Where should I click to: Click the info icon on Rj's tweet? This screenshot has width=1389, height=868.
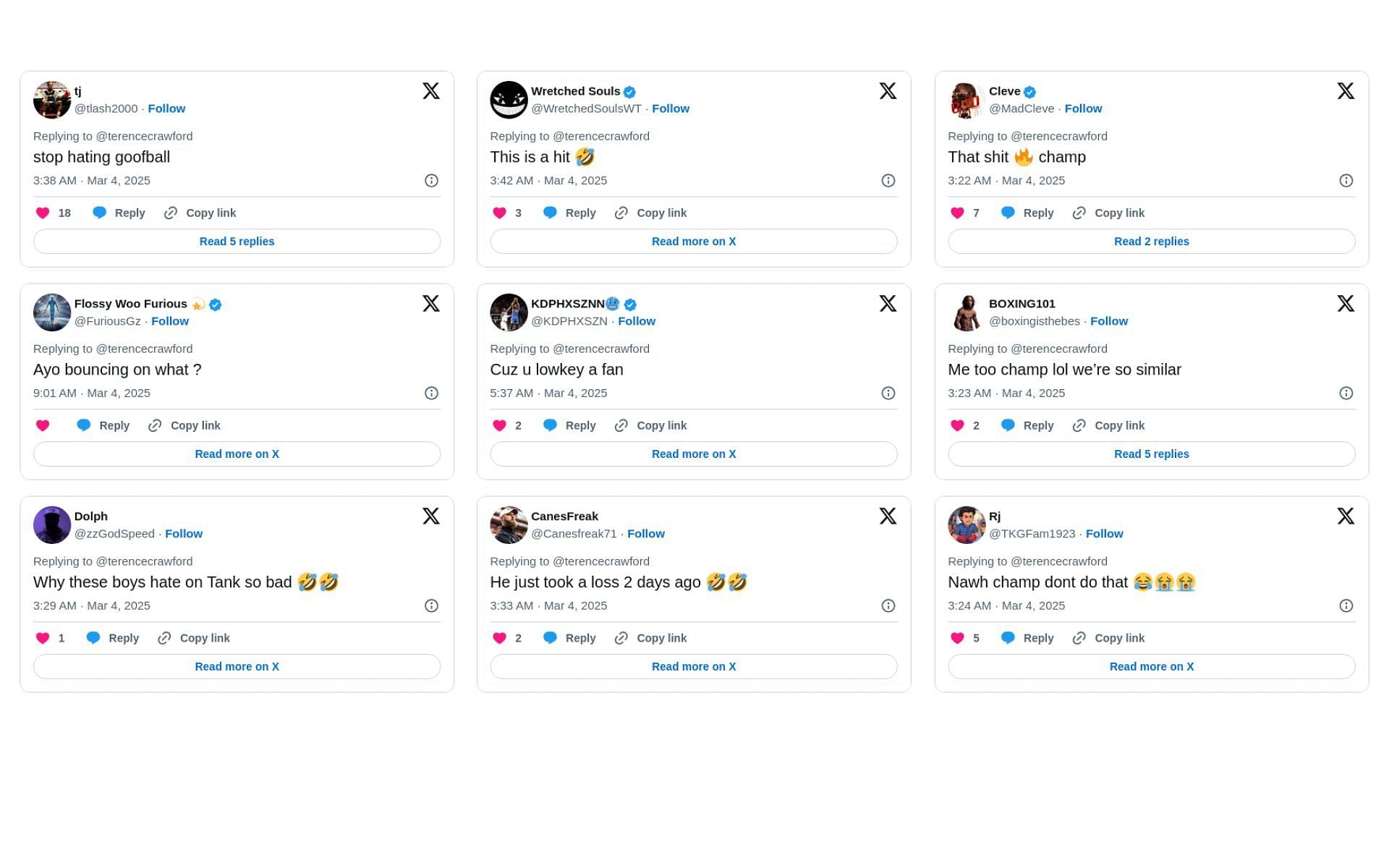pyautogui.click(x=1347, y=605)
